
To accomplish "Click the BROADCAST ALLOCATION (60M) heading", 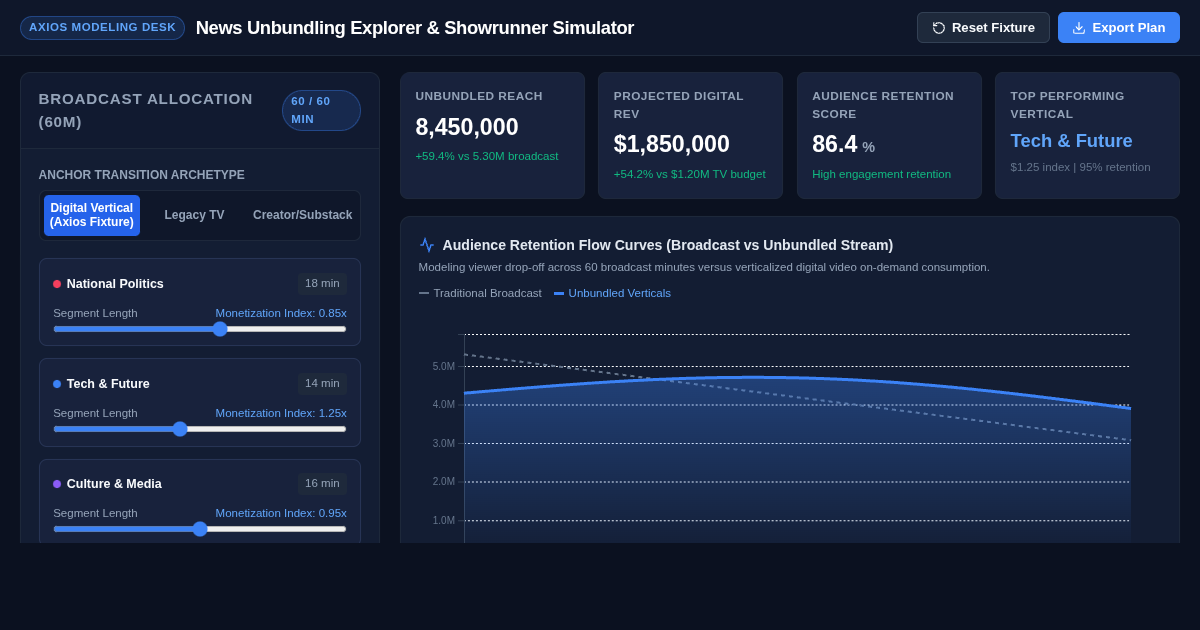I will [x=146, y=110].
